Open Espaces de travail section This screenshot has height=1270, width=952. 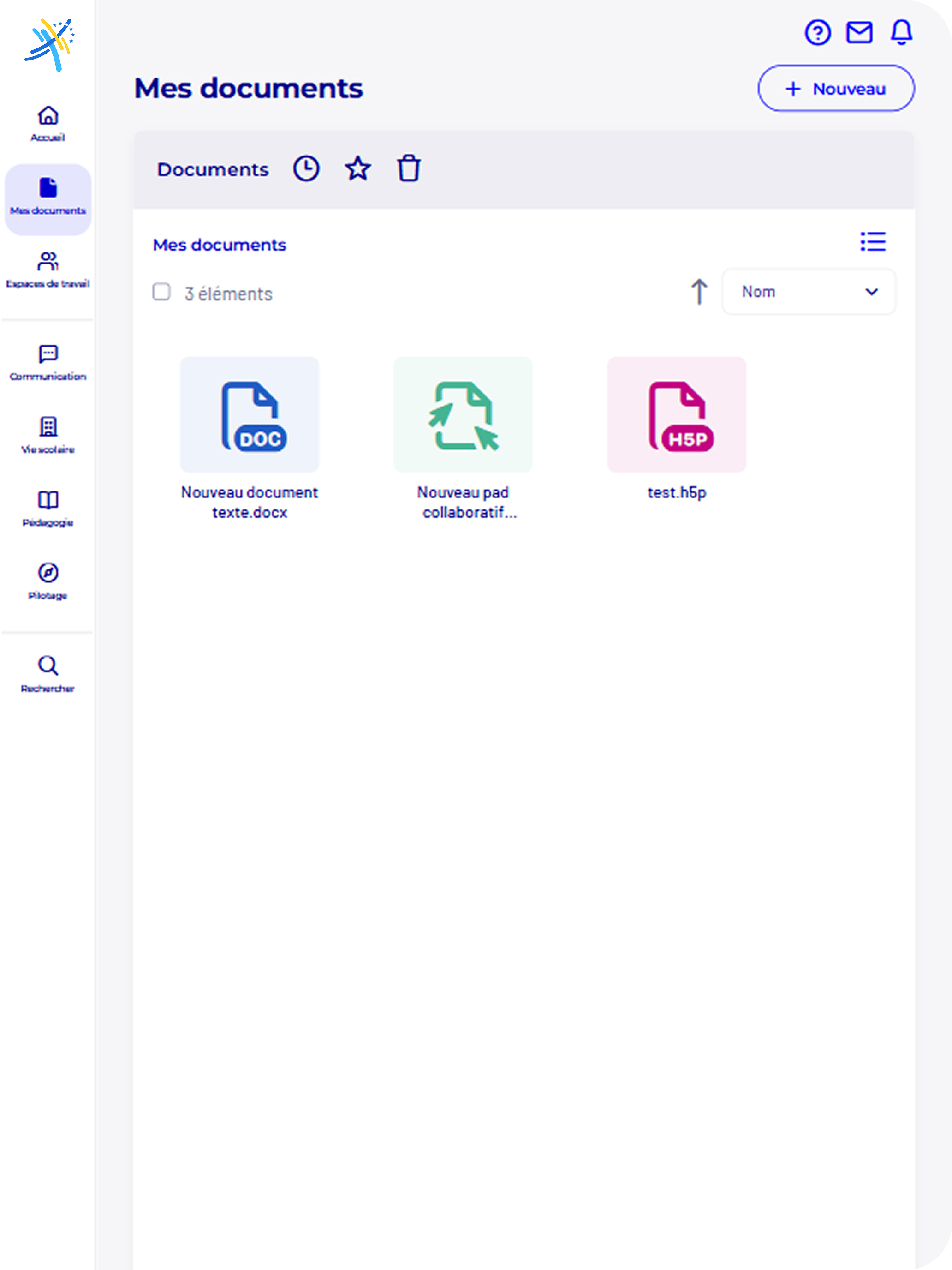click(x=48, y=270)
